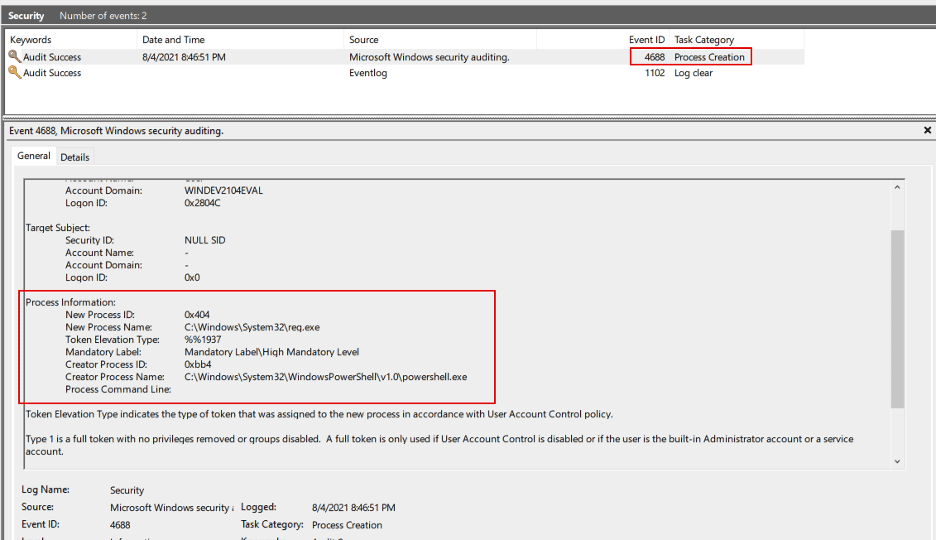The height and width of the screenshot is (540, 936).
Task: Select the General tab
Action: click(33, 156)
